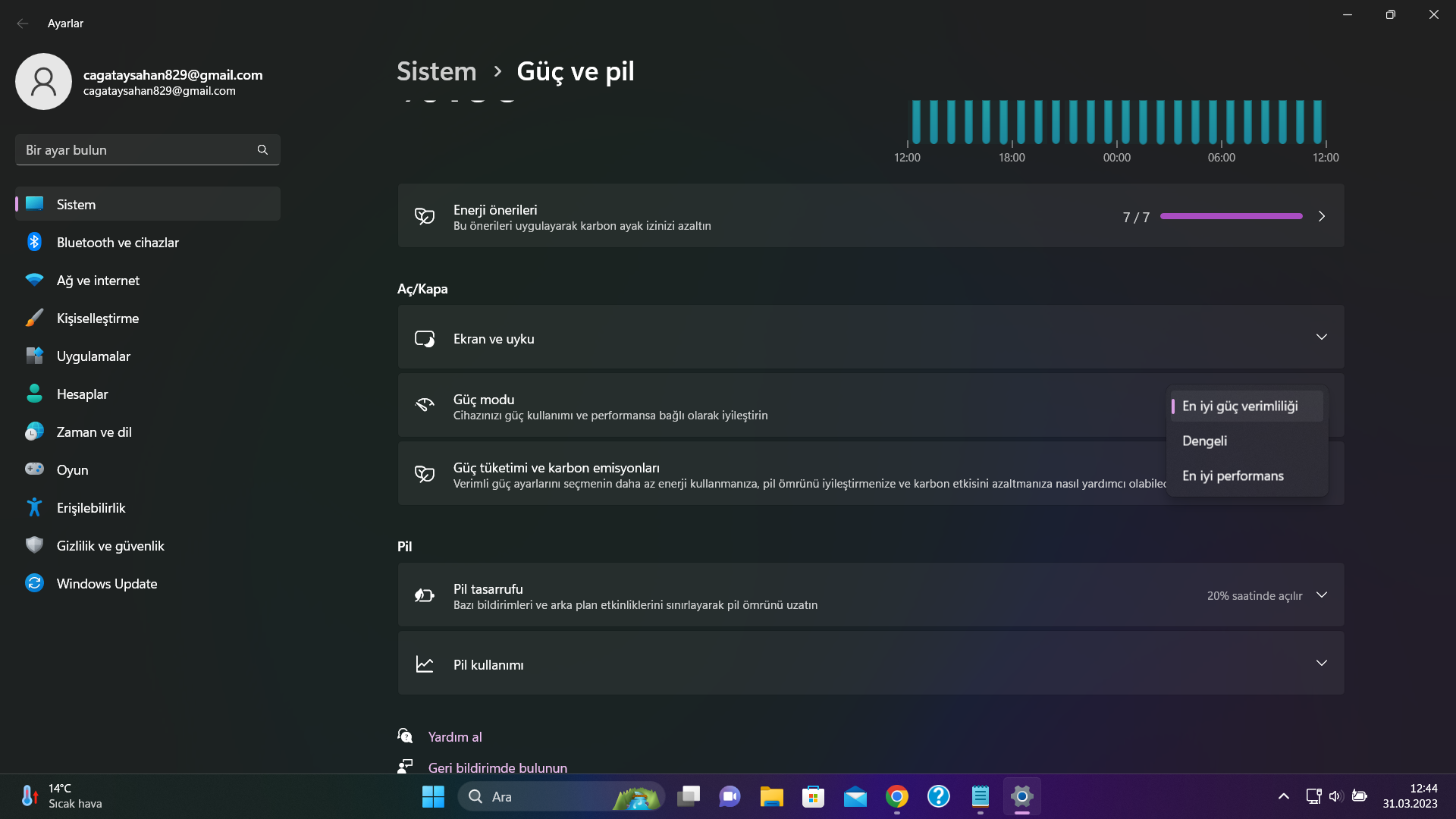
Task: Click the Yardım al link
Action: pyautogui.click(x=454, y=737)
